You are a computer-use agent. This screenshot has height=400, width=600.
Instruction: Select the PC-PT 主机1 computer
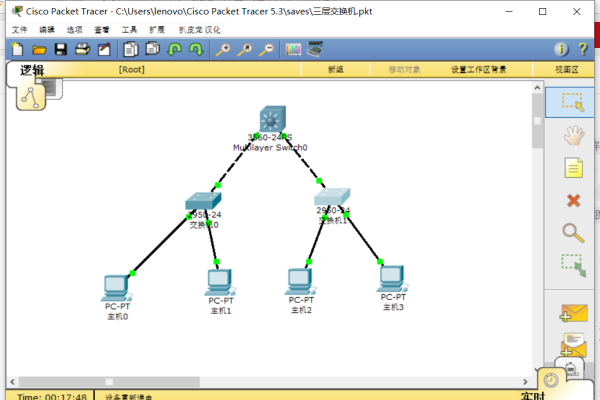(x=220, y=283)
